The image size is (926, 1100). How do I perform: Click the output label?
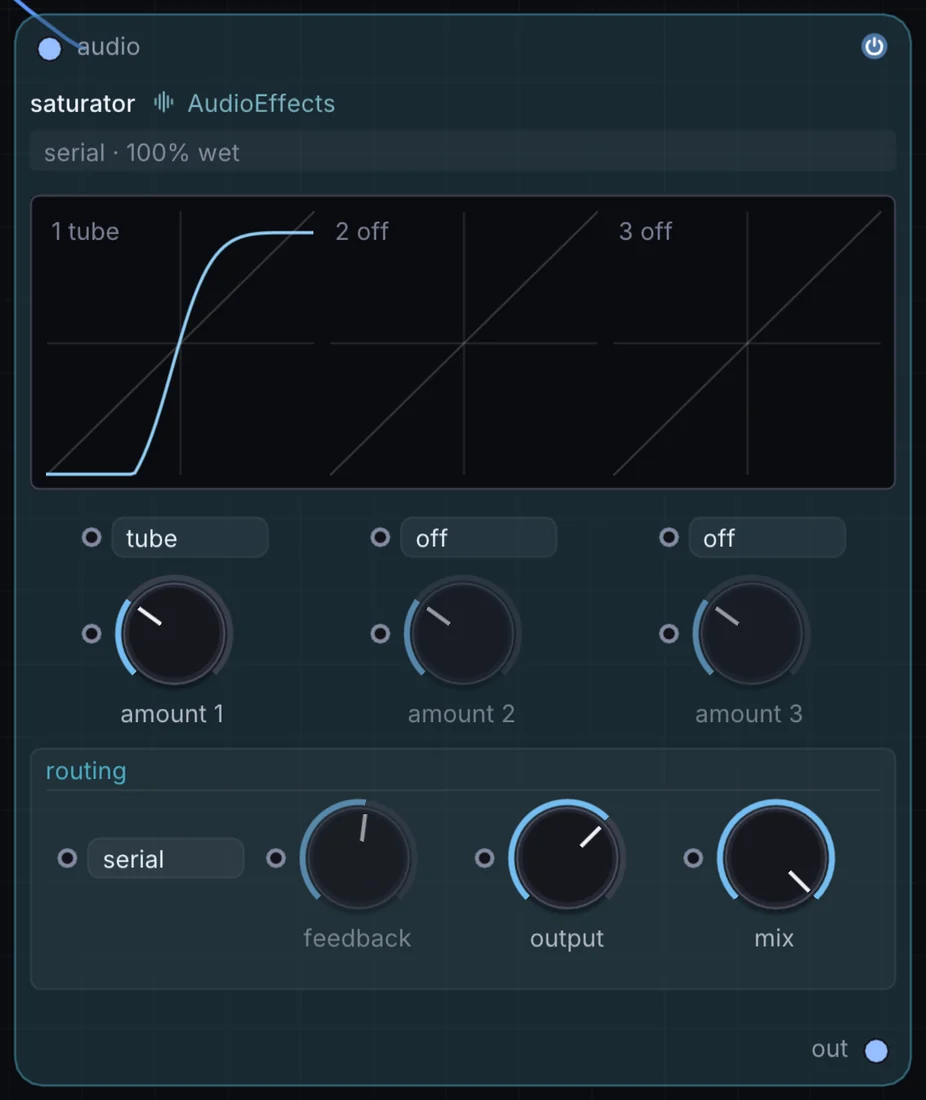click(x=567, y=939)
